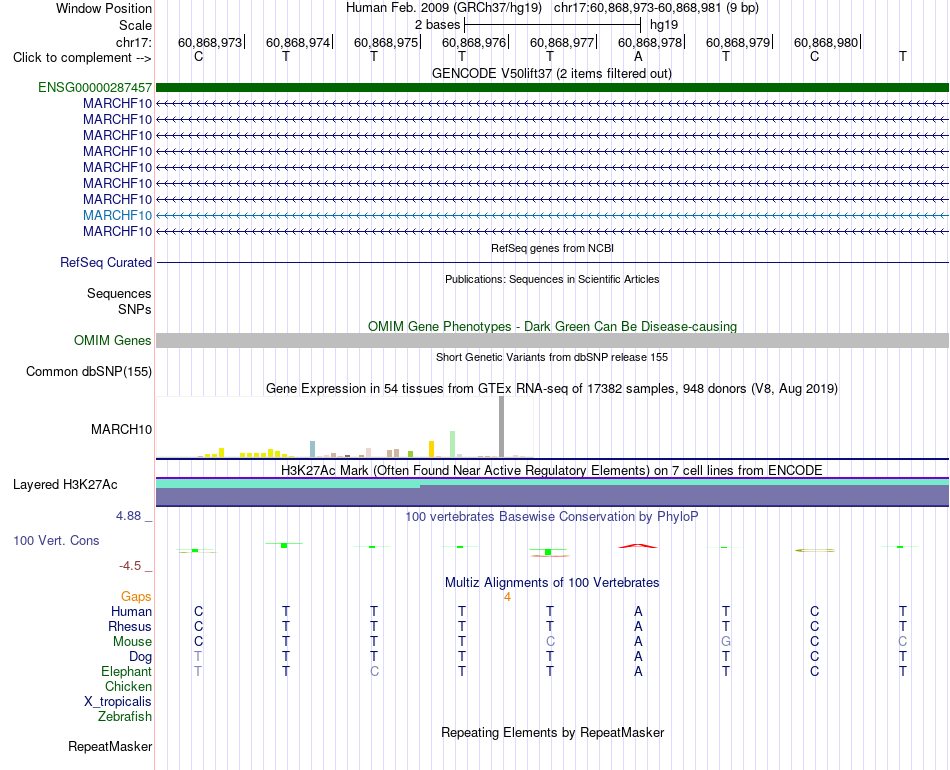Click the G base in the Mouse row
The image size is (950, 770).
click(x=726, y=641)
